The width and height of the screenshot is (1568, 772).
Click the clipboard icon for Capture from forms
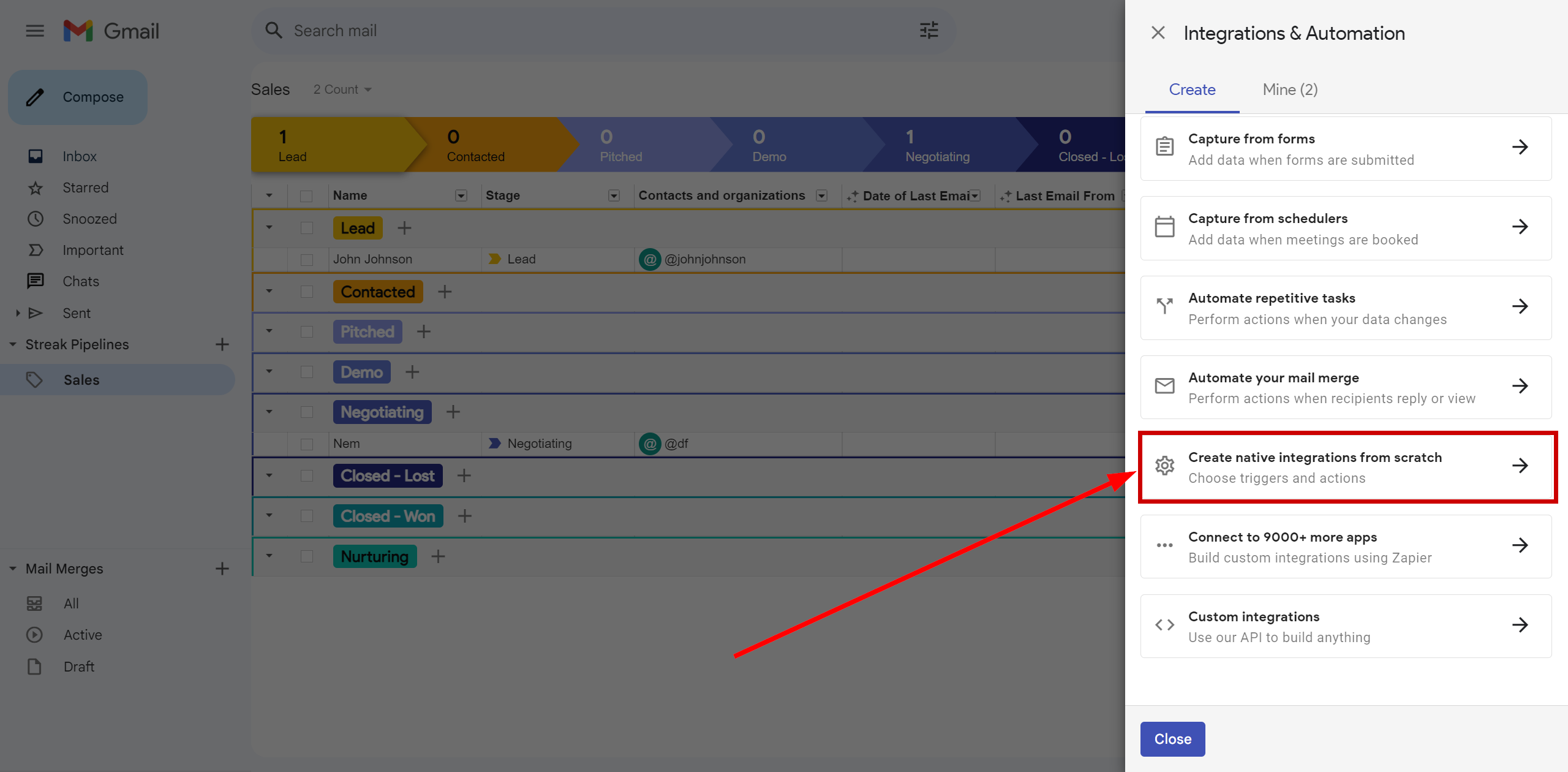click(x=1164, y=147)
